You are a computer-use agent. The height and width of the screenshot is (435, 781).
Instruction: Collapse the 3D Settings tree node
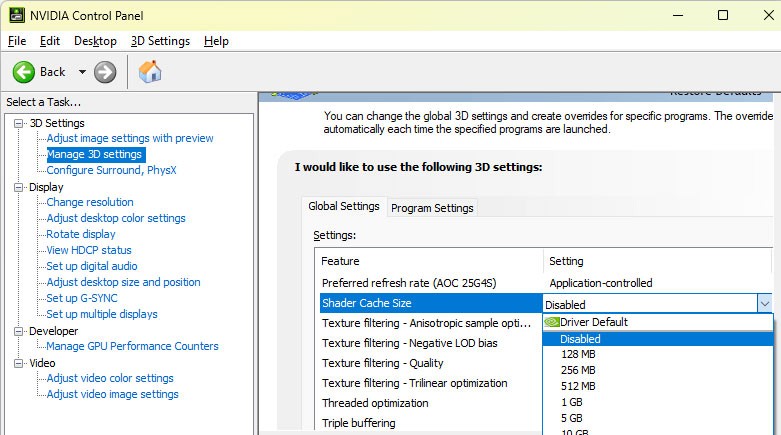tap(19, 123)
